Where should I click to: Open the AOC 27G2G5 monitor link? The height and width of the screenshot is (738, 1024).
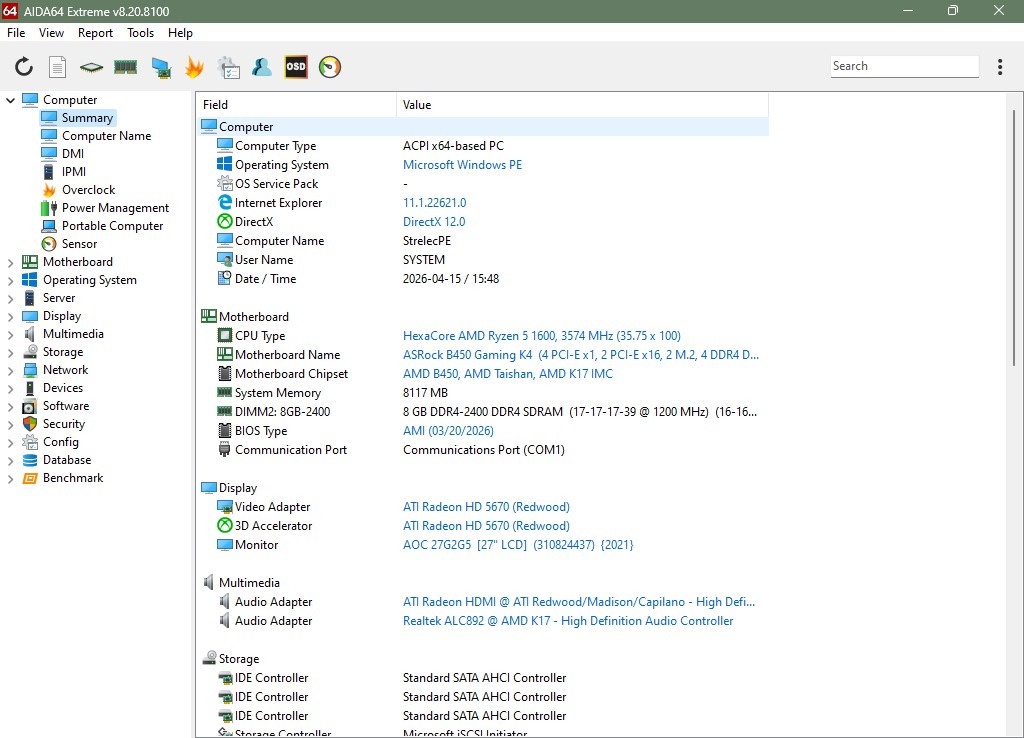518,545
